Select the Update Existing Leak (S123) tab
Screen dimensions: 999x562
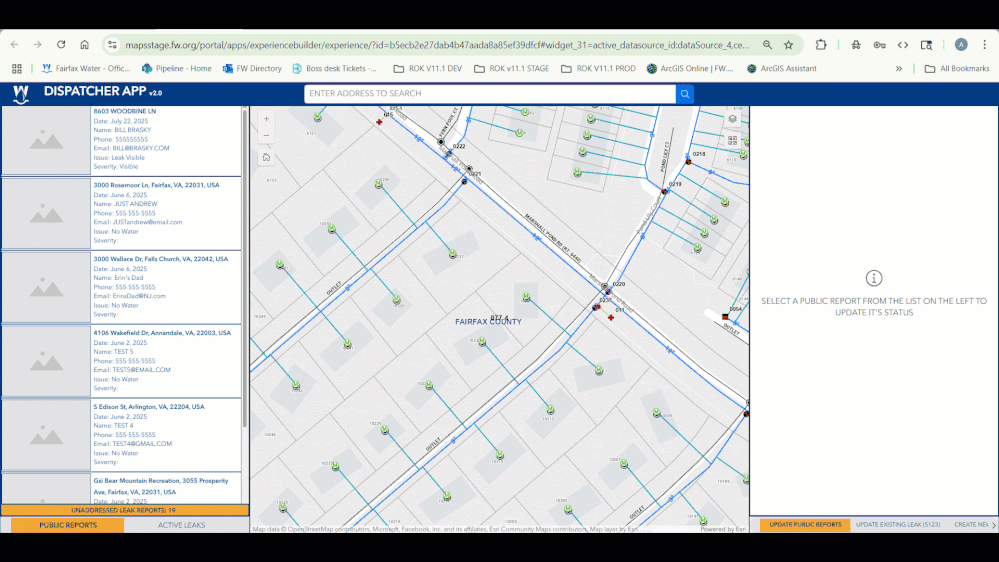pos(898,524)
